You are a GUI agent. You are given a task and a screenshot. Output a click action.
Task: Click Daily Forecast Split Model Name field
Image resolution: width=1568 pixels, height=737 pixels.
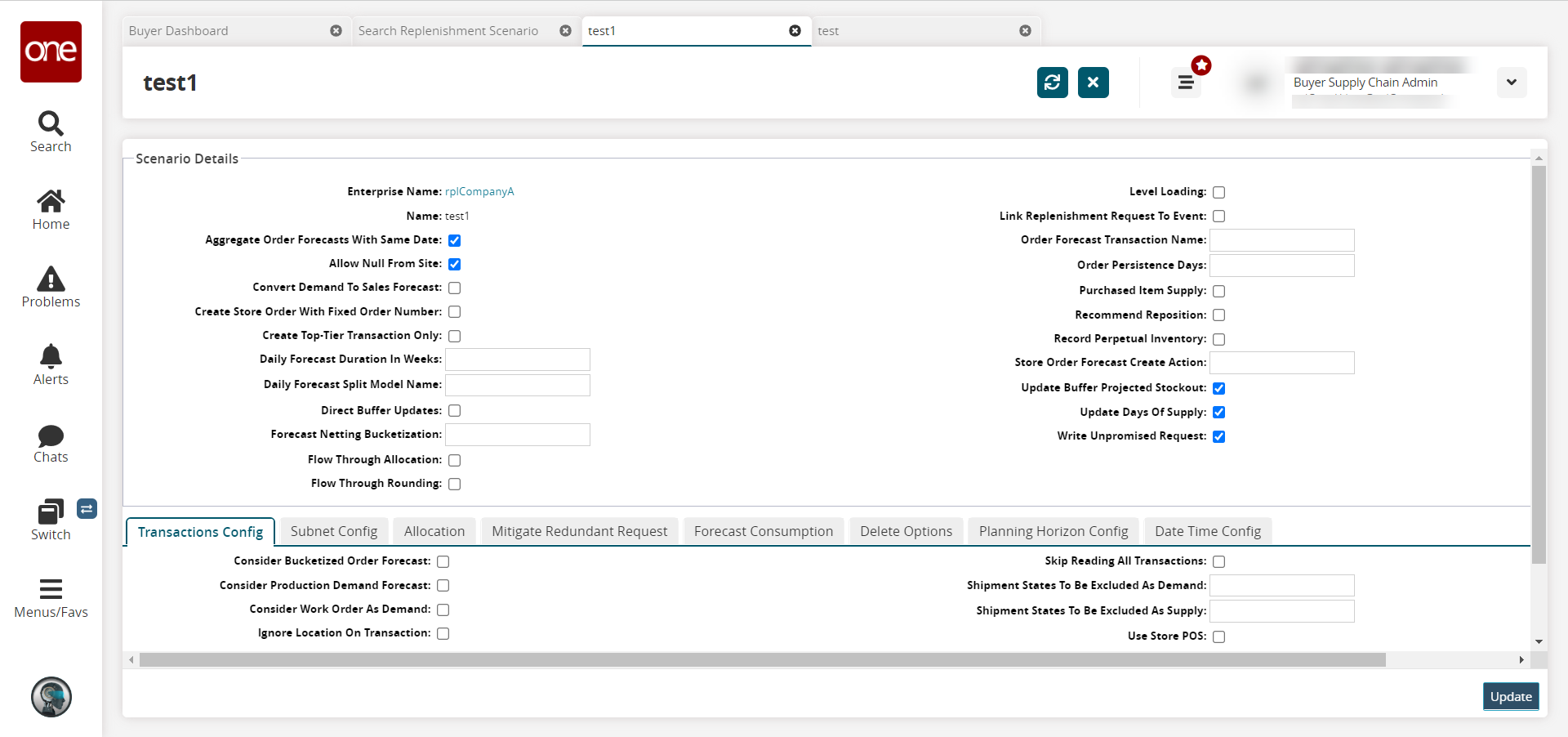pos(518,385)
